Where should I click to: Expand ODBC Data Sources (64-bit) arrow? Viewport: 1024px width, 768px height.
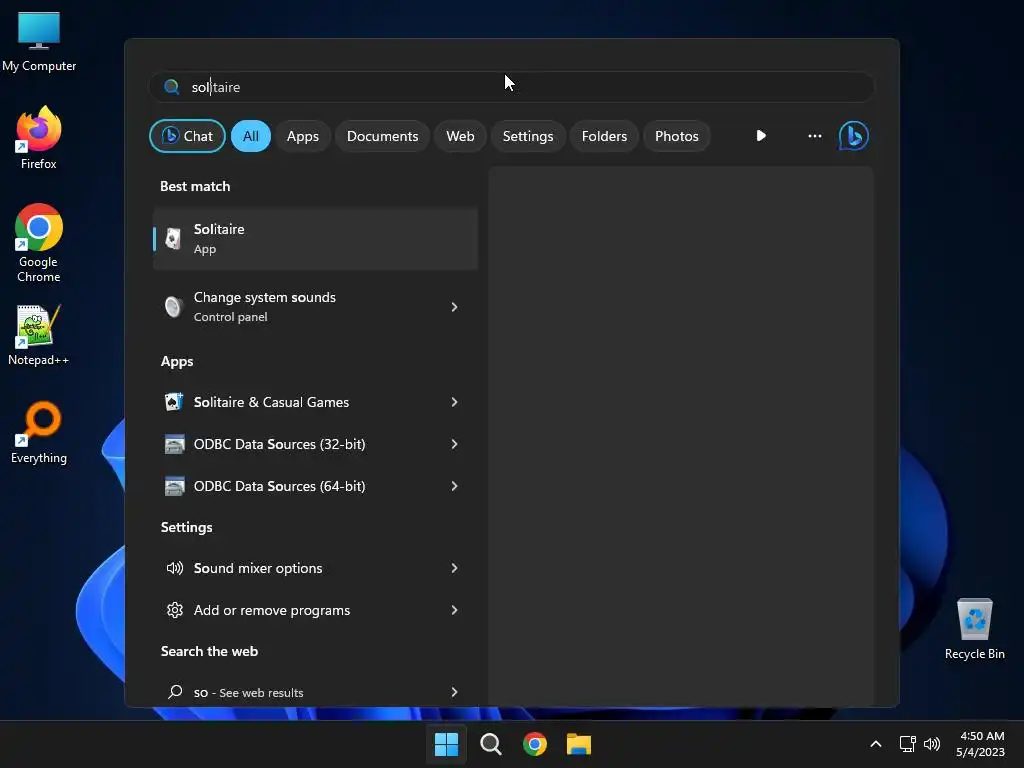coord(455,486)
